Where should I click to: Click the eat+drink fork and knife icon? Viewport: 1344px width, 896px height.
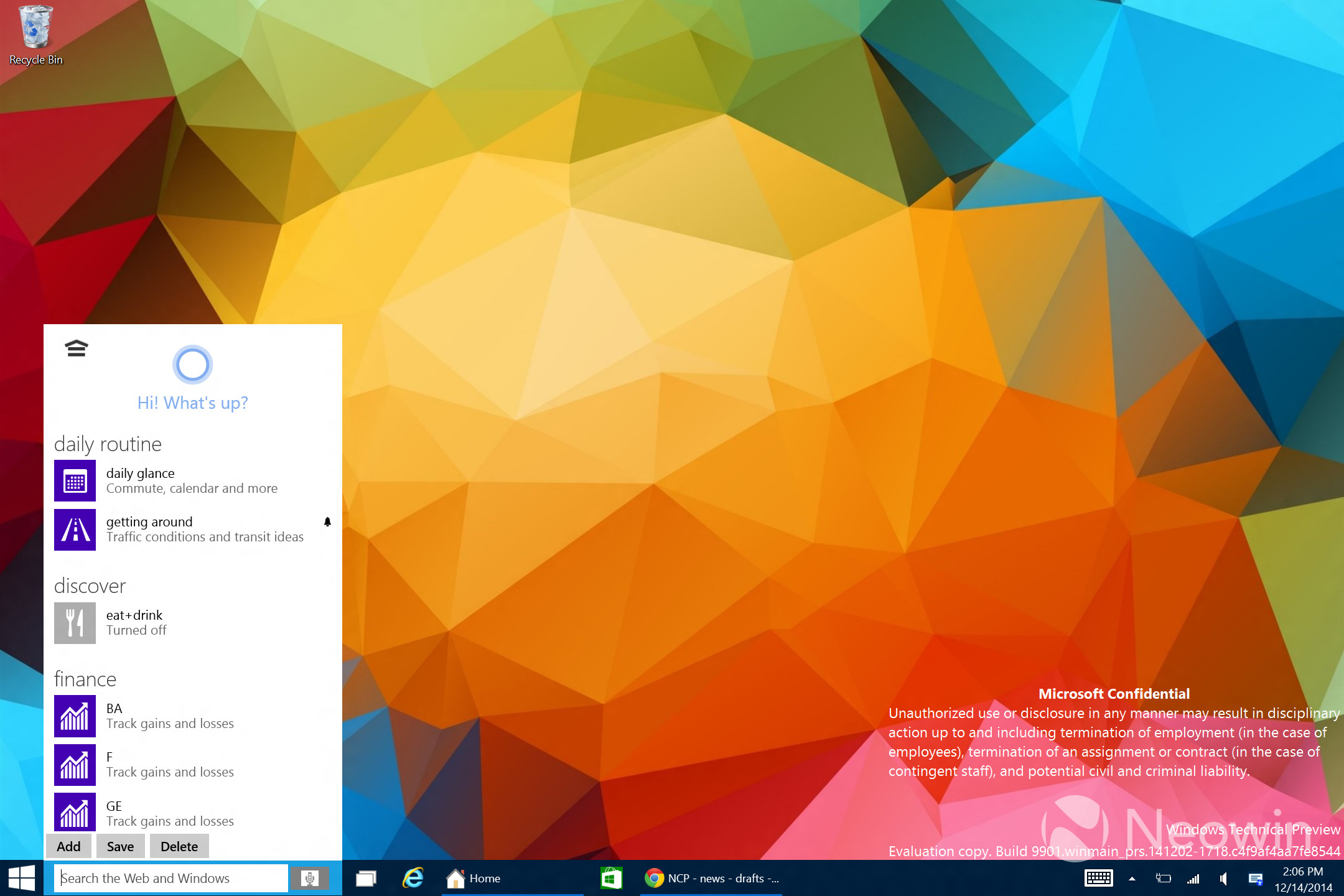point(75,623)
